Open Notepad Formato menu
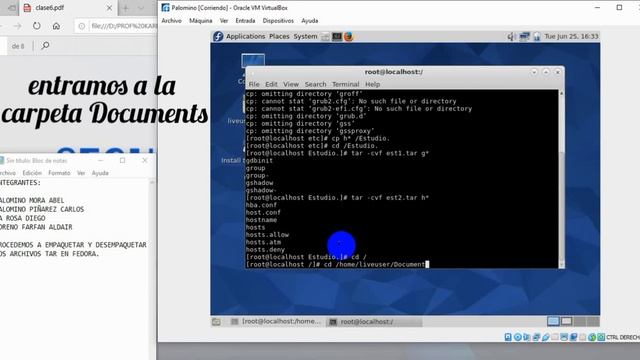 tap(59, 173)
